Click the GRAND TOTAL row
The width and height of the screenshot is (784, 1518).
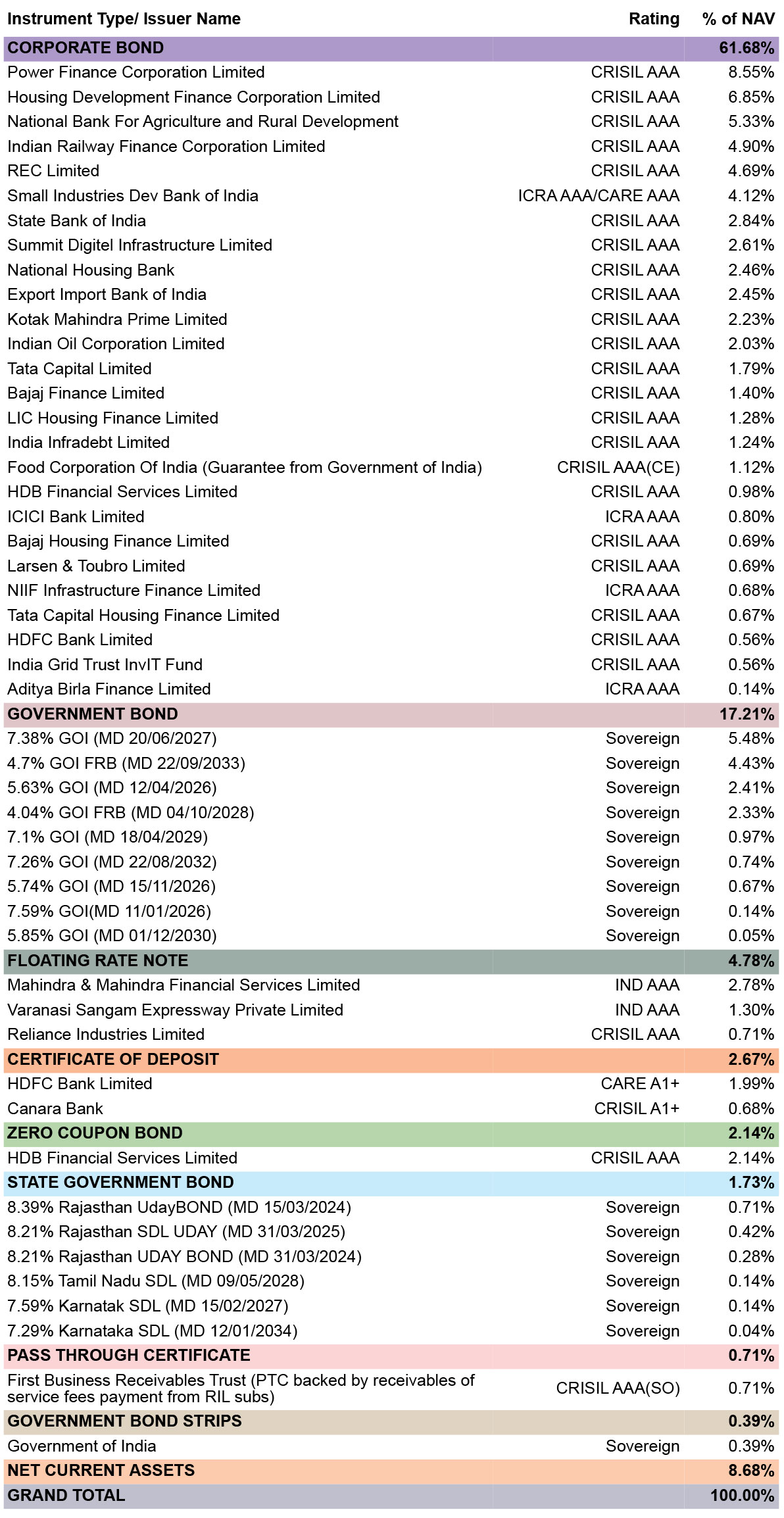[391, 1496]
